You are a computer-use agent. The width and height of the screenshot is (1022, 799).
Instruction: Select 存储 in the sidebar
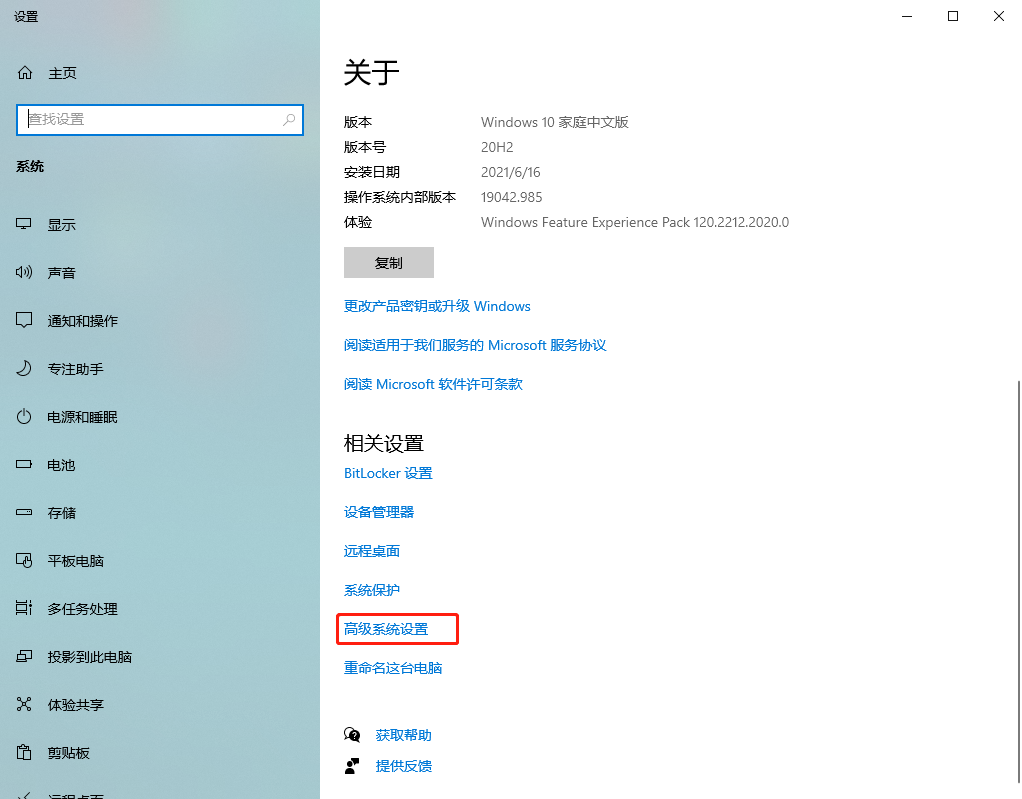61,513
